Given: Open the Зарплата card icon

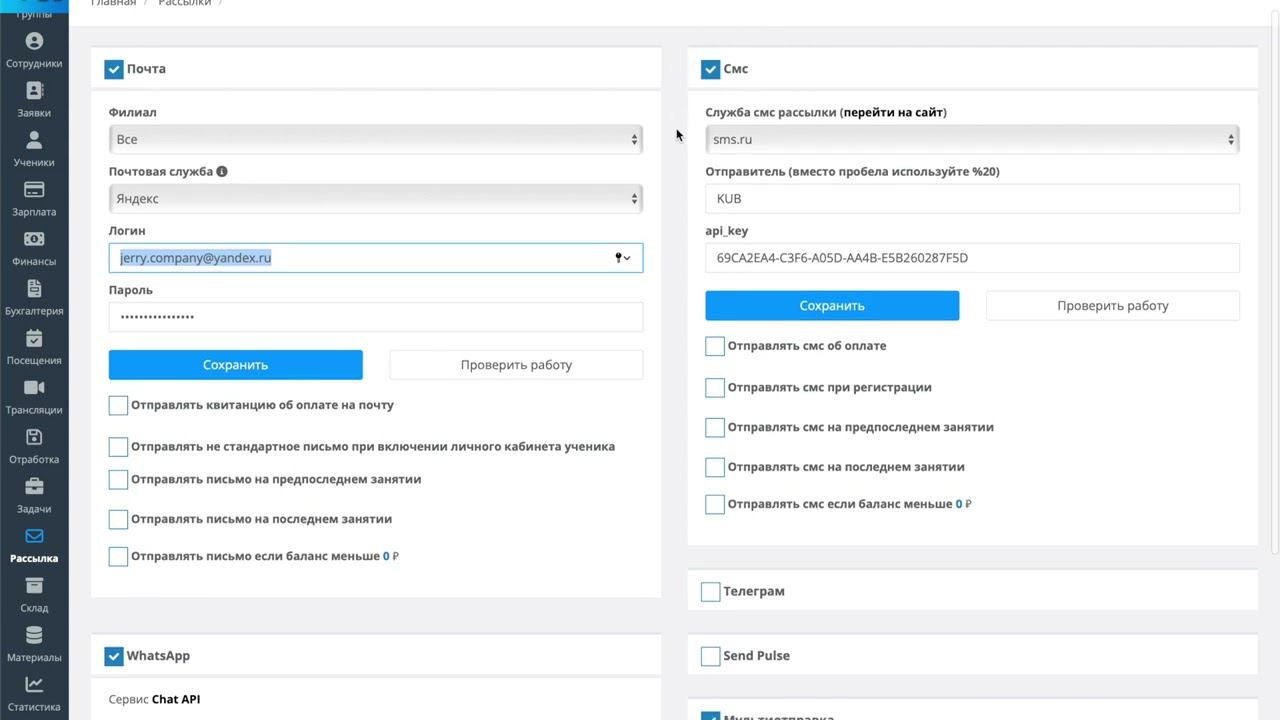Looking at the screenshot, I should point(34,190).
